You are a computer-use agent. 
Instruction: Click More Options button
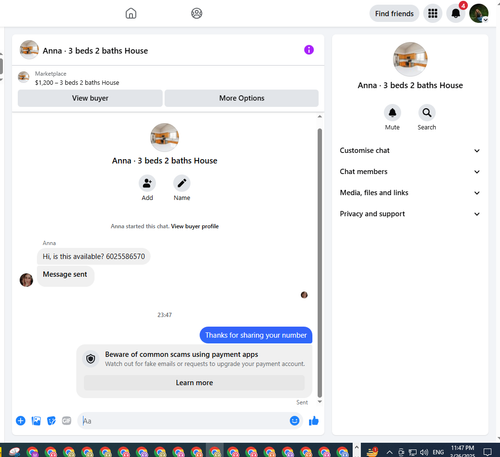point(242,98)
